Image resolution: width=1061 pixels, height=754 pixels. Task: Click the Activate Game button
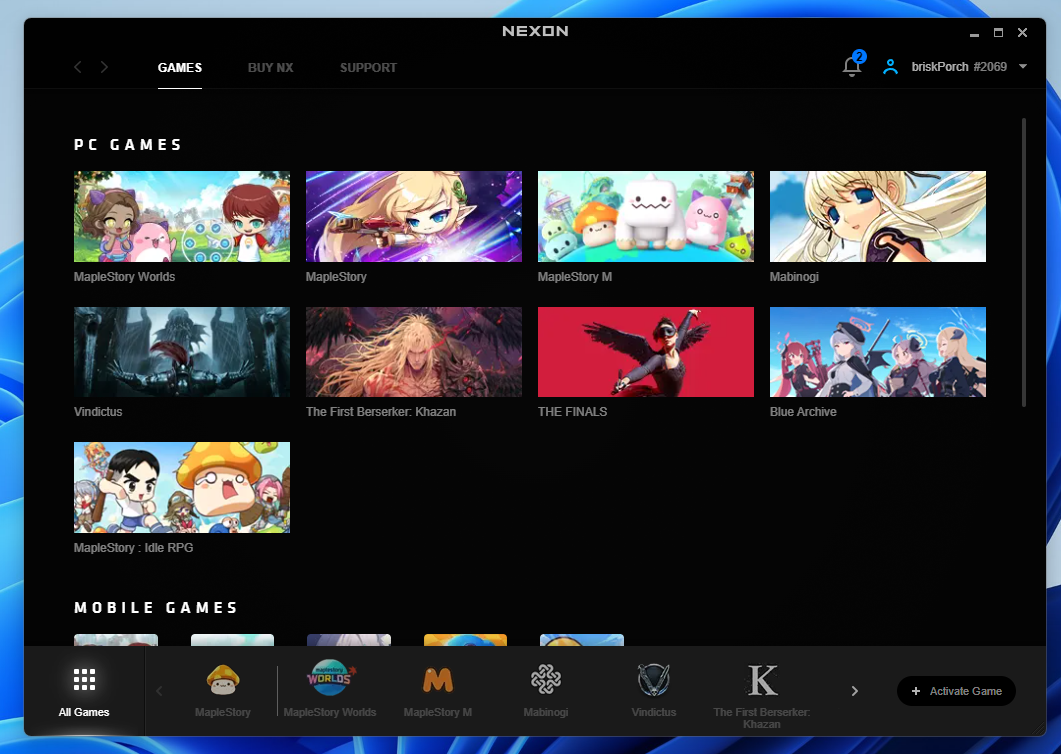click(956, 691)
